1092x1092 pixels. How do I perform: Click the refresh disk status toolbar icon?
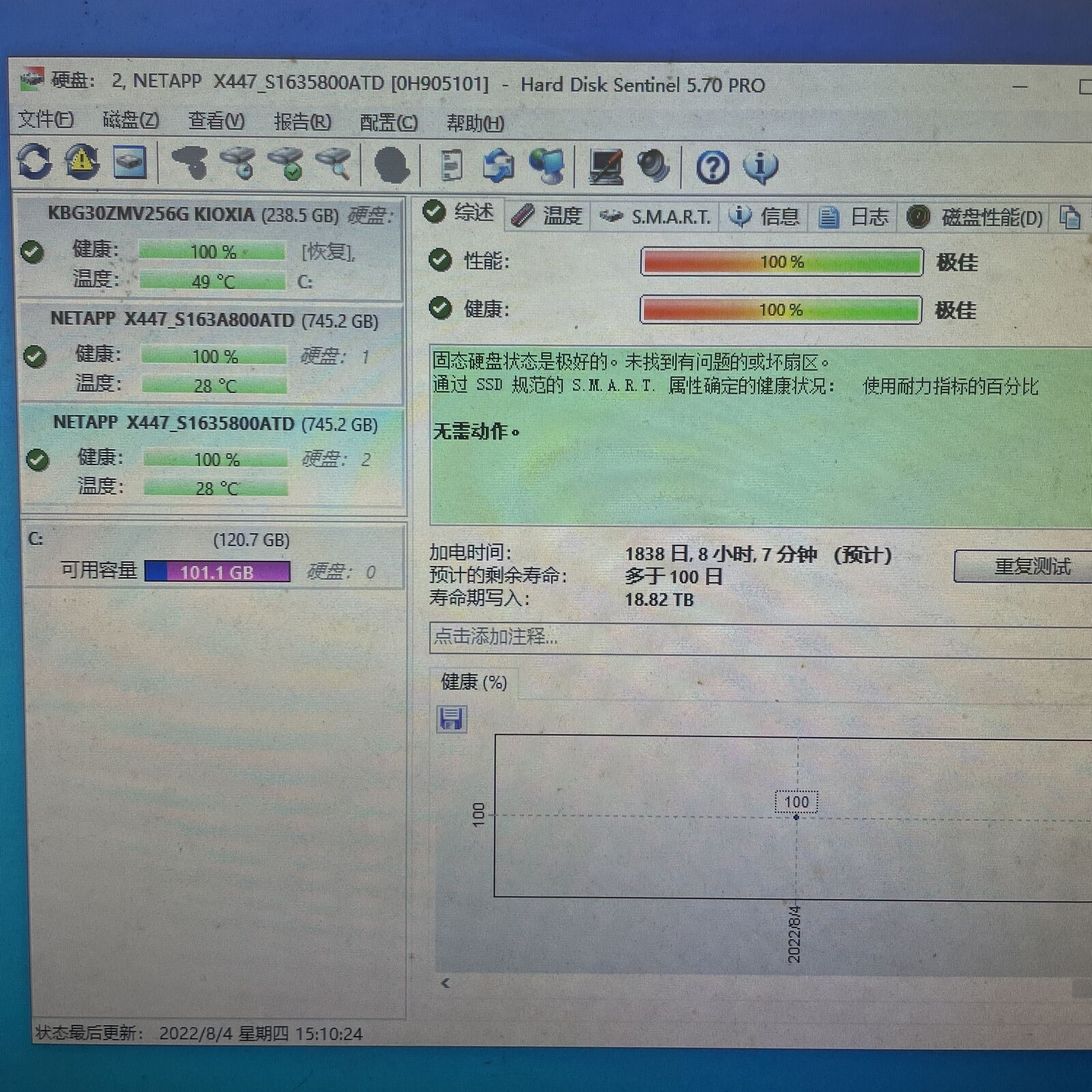pyautogui.click(x=35, y=162)
